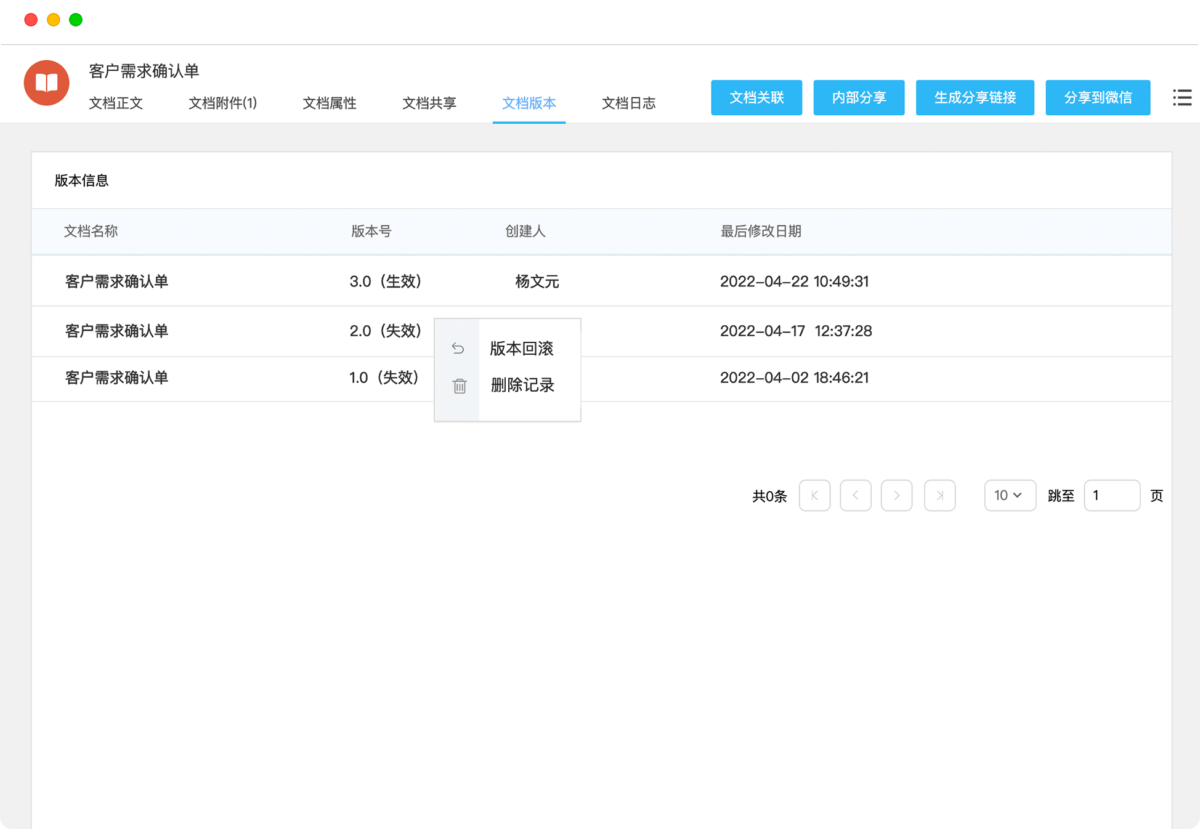1200x829 pixels.
Task: Click the 共0条 total count text
Action: (770, 496)
